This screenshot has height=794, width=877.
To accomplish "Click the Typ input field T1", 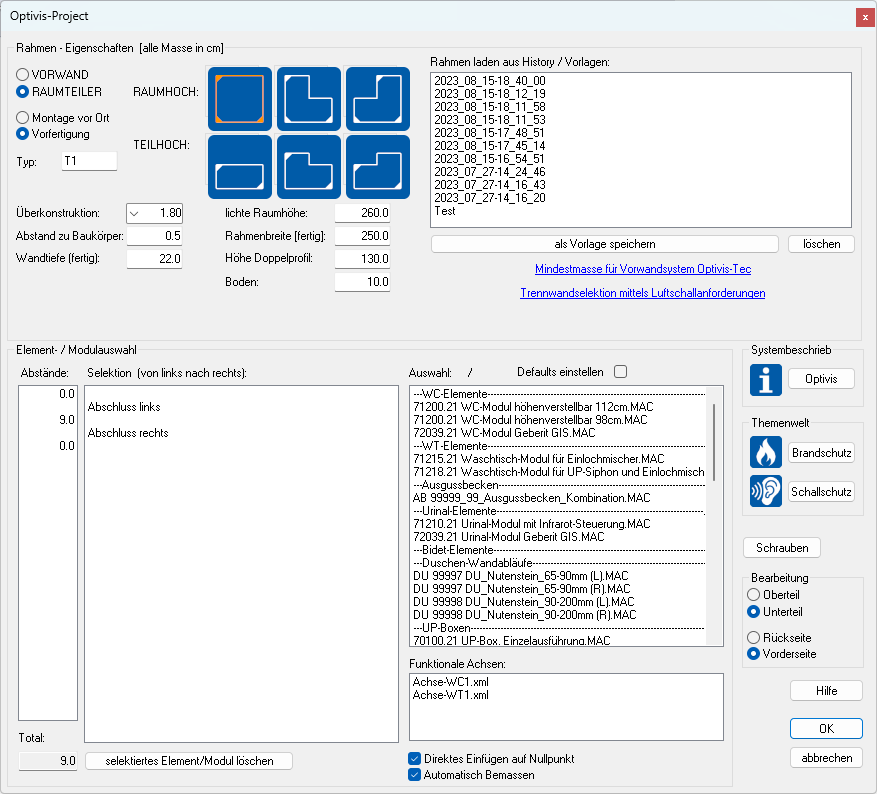I will [89, 161].
